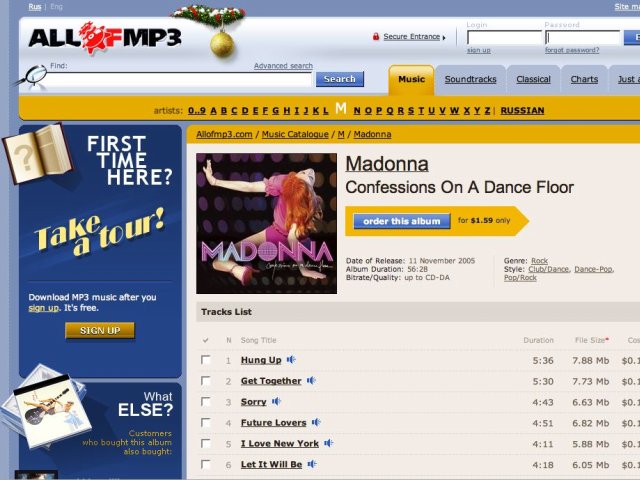Open the Classical tab
640x480 pixels.
coord(533,80)
